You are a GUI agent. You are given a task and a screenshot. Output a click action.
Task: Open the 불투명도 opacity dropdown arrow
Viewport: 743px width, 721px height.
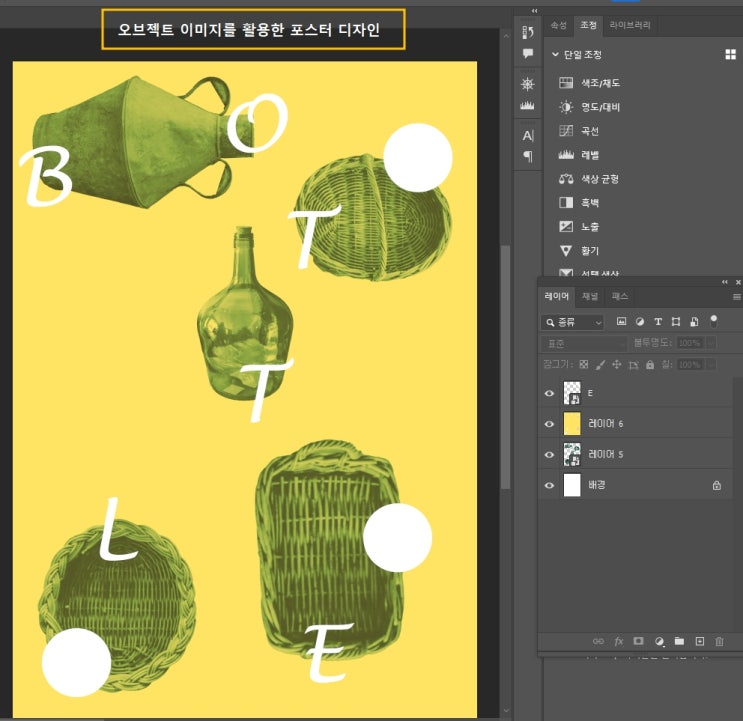click(x=711, y=343)
